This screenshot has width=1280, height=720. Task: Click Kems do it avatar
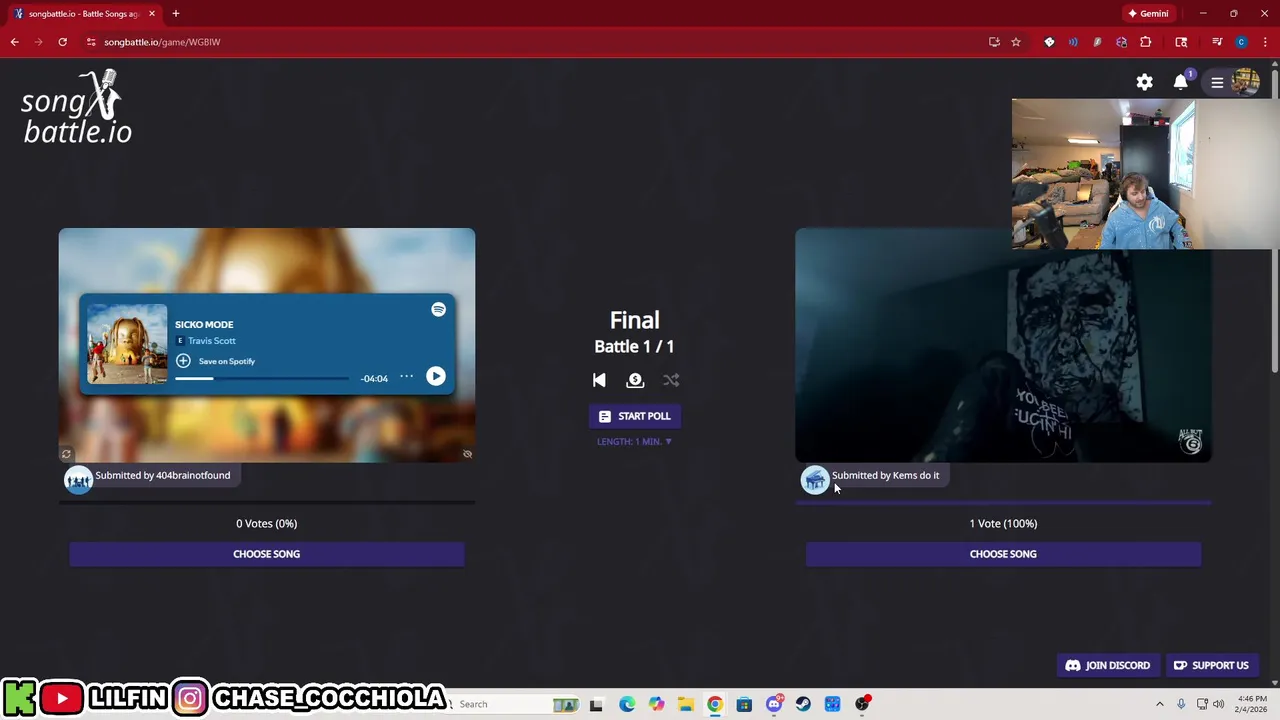pyautogui.click(x=815, y=480)
